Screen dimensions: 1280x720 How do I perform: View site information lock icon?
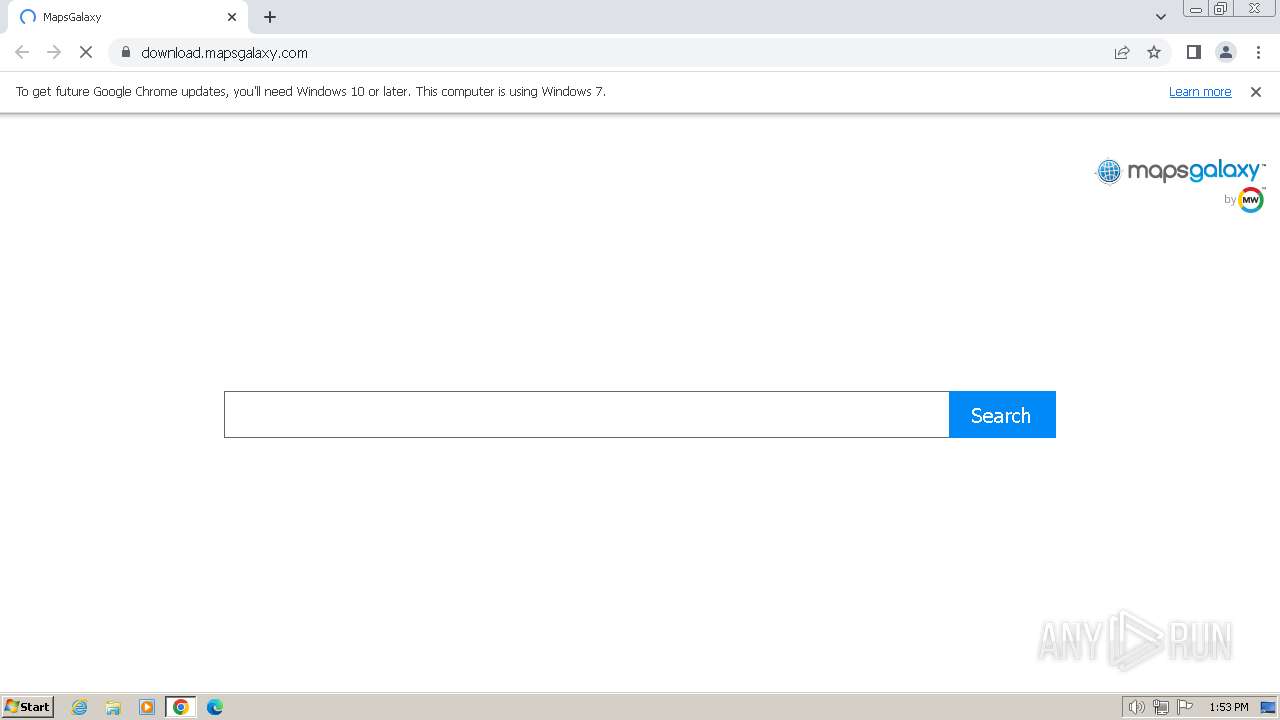(126, 52)
